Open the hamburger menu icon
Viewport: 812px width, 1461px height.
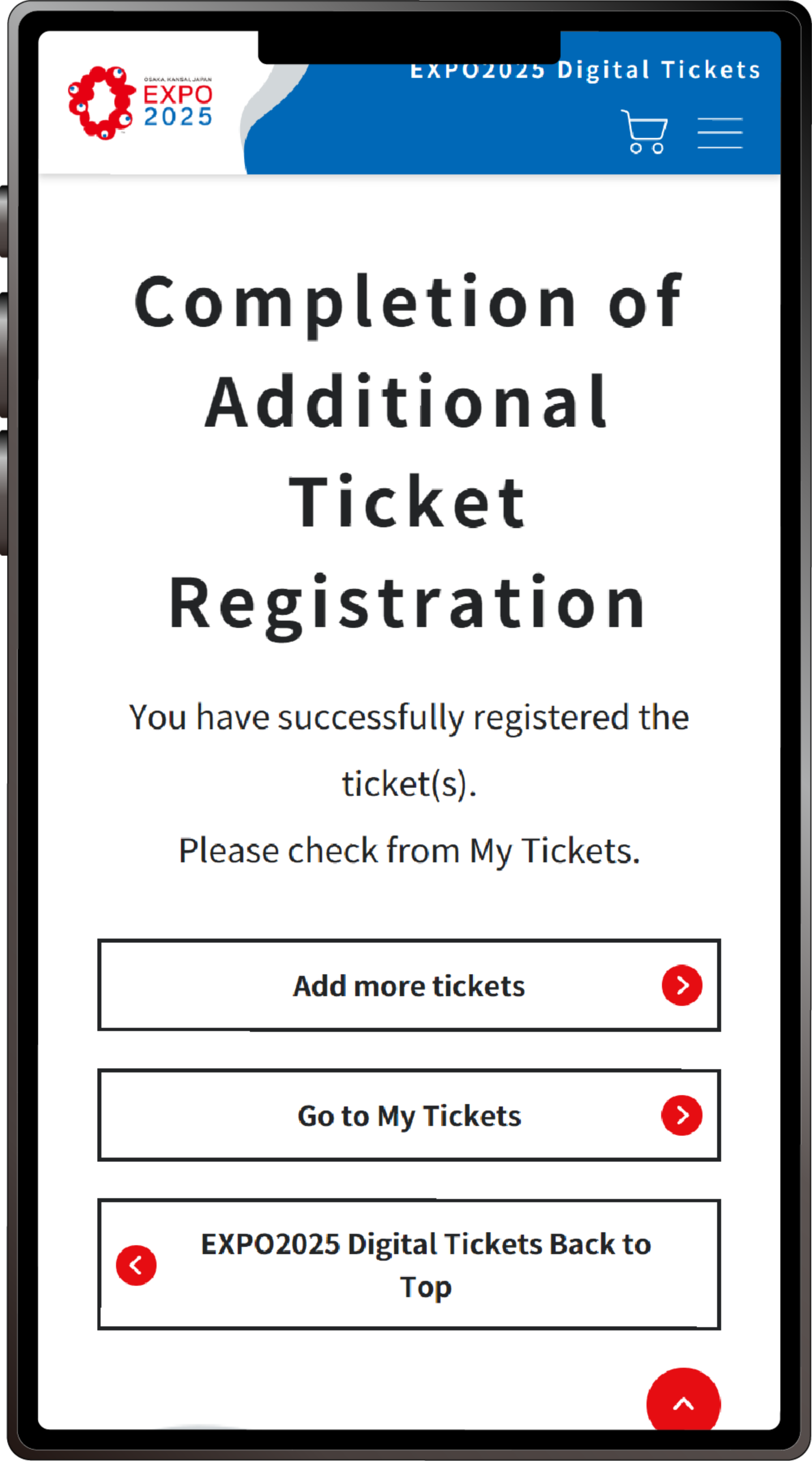click(x=720, y=133)
